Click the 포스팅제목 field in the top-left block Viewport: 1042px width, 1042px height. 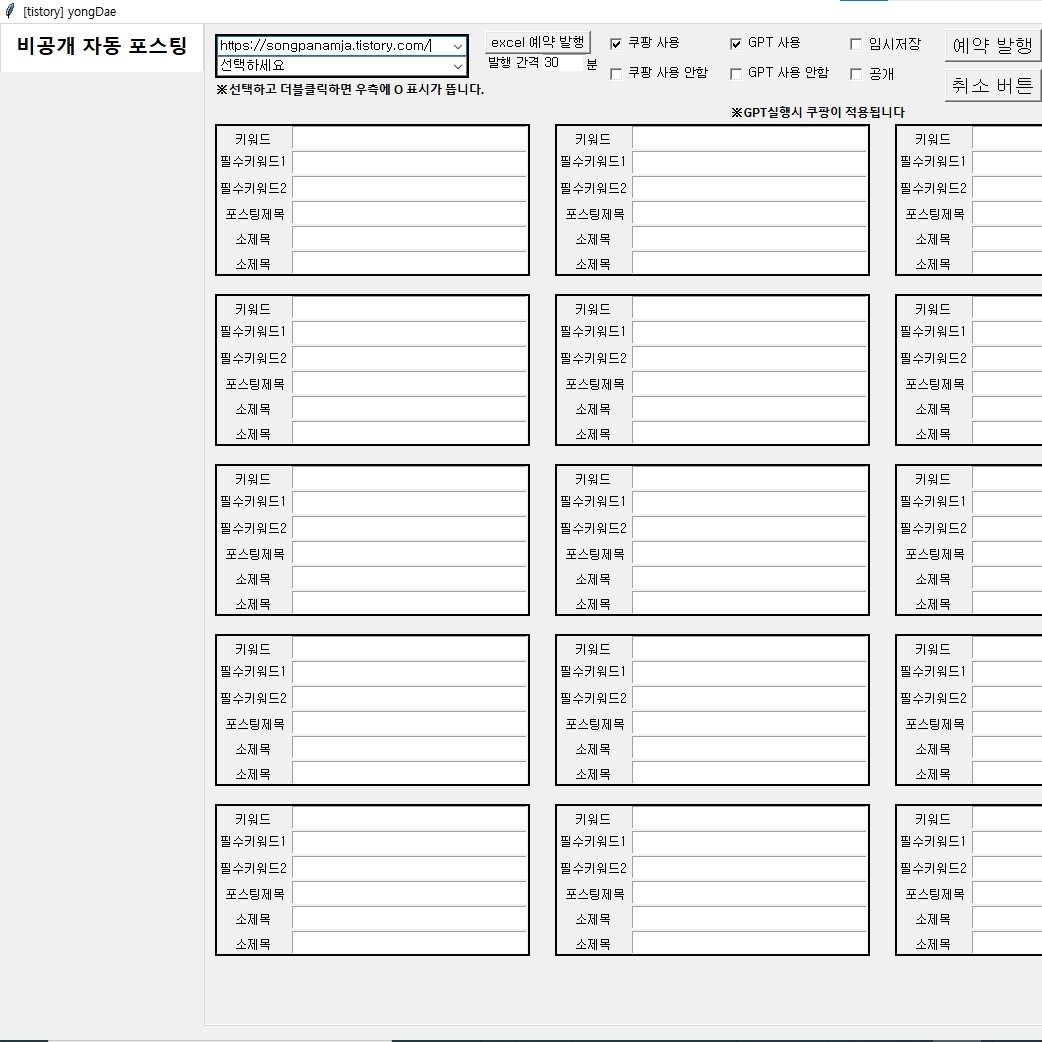[x=409, y=214]
